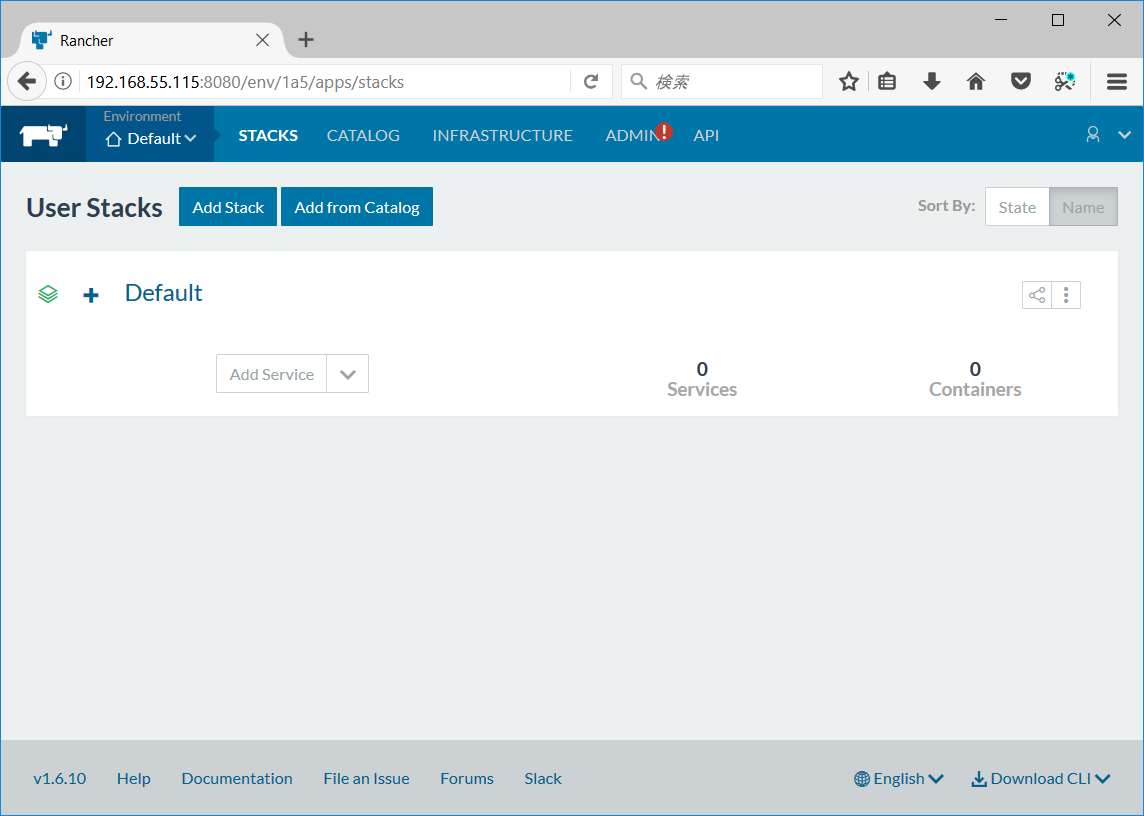Click the browser search box
This screenshot has height=816, width=1144.
pos(722,82)
